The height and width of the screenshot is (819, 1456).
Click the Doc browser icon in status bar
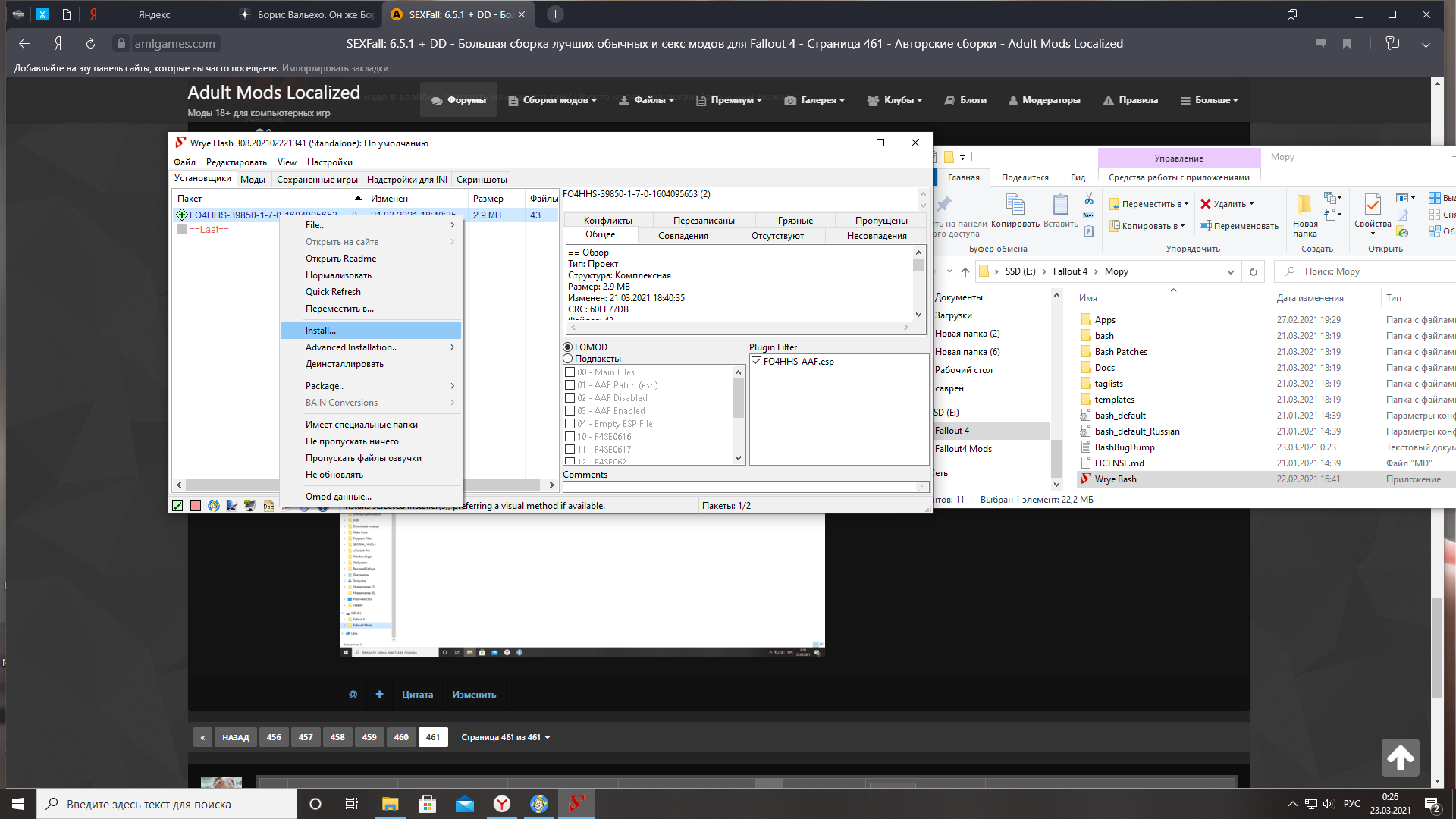coord(268,506)
